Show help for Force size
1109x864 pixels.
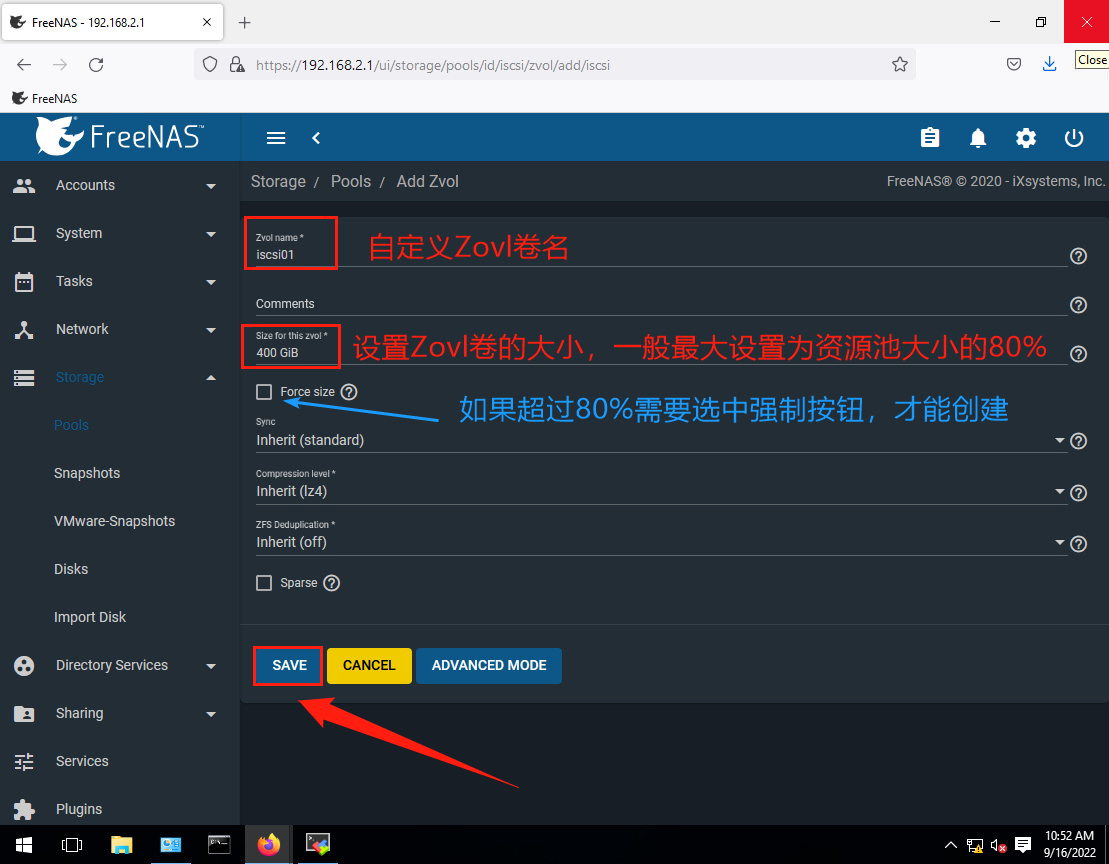coord(349,392)
